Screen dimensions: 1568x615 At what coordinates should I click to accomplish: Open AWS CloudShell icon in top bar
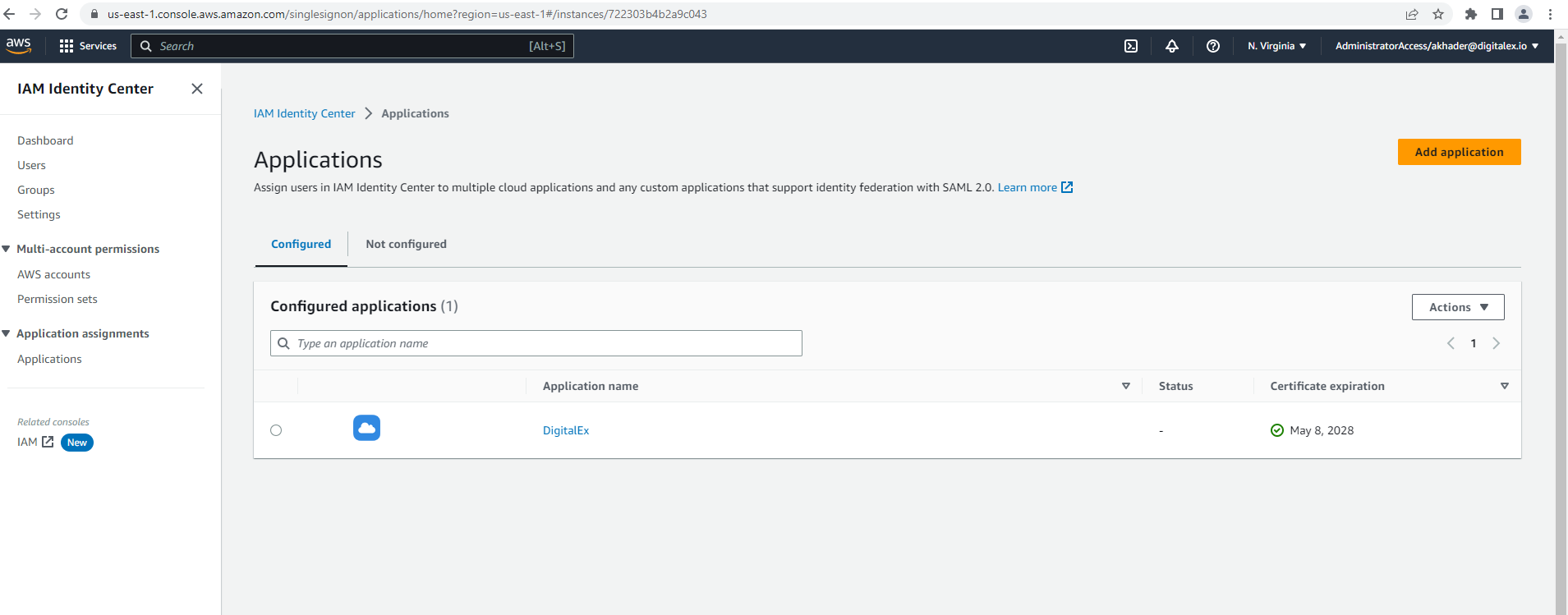click(1131, 46)
